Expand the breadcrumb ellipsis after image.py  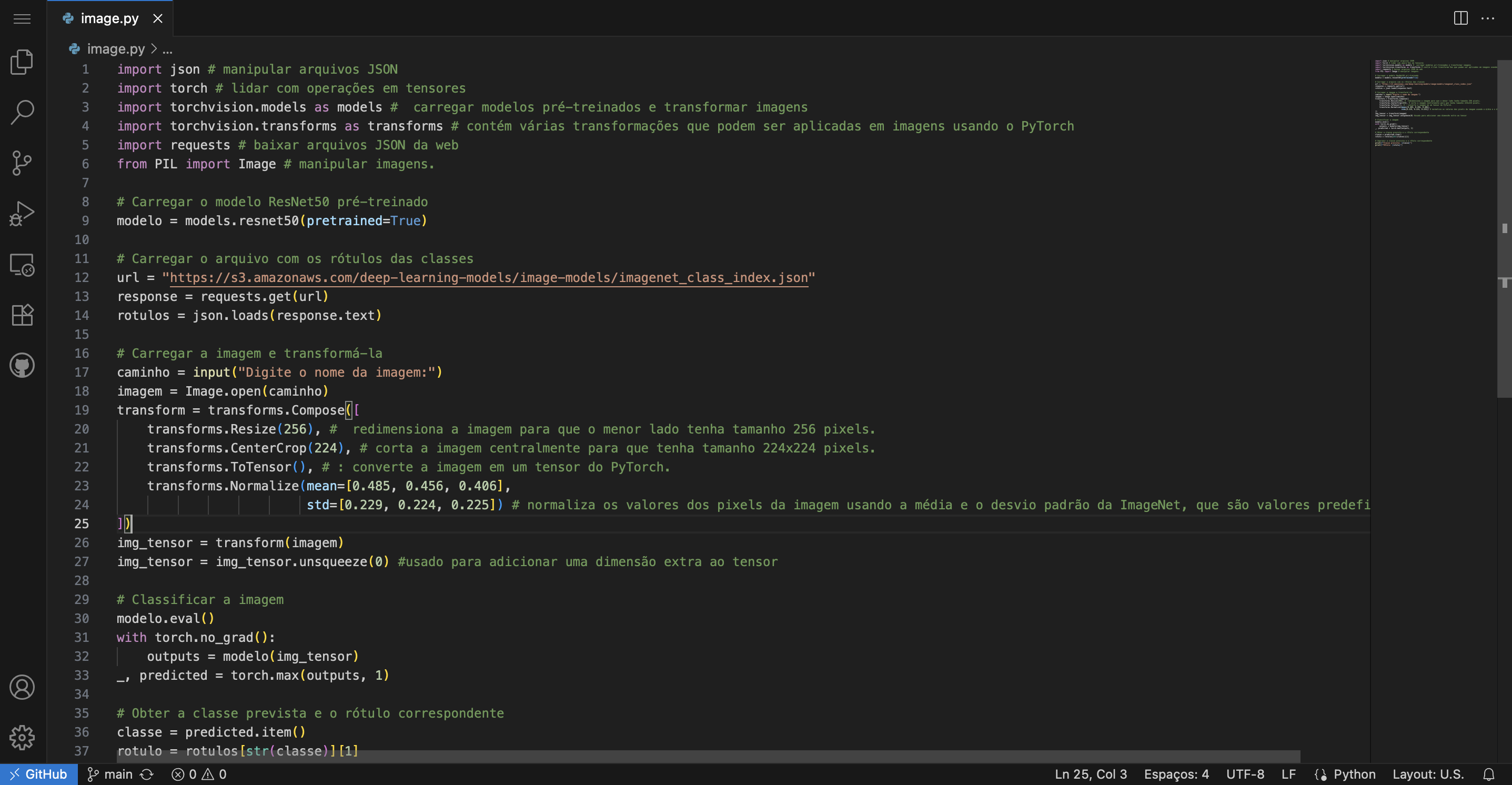coord(167,49)
